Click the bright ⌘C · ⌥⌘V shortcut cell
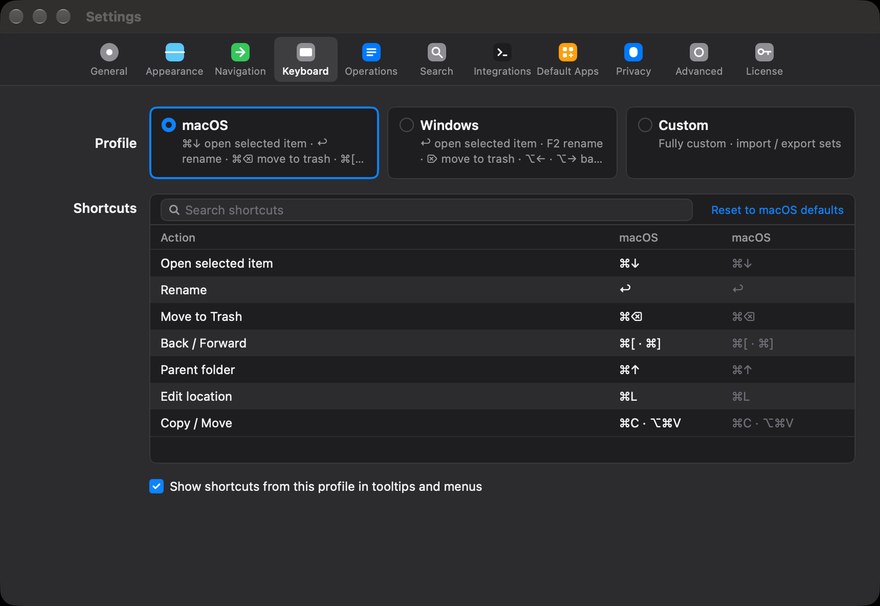The width and height of the screenshot is (880, 606). [650, 423]
